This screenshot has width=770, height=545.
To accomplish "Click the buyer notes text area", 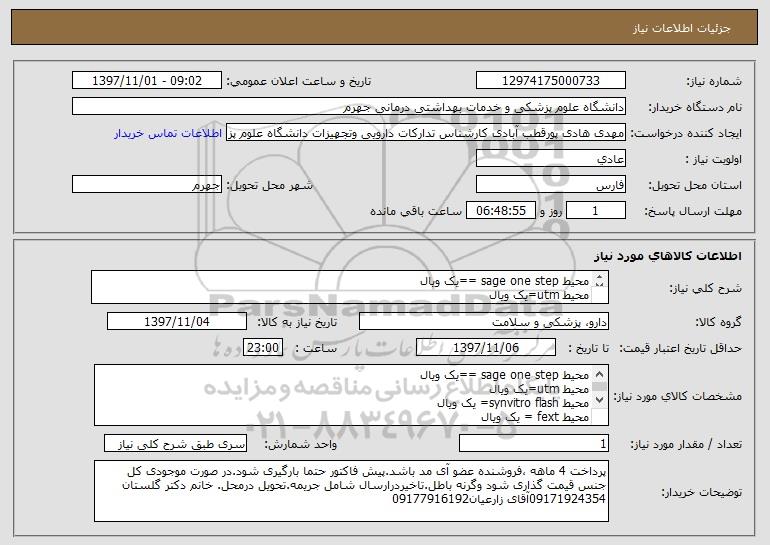I will click(x=351, y=491).
